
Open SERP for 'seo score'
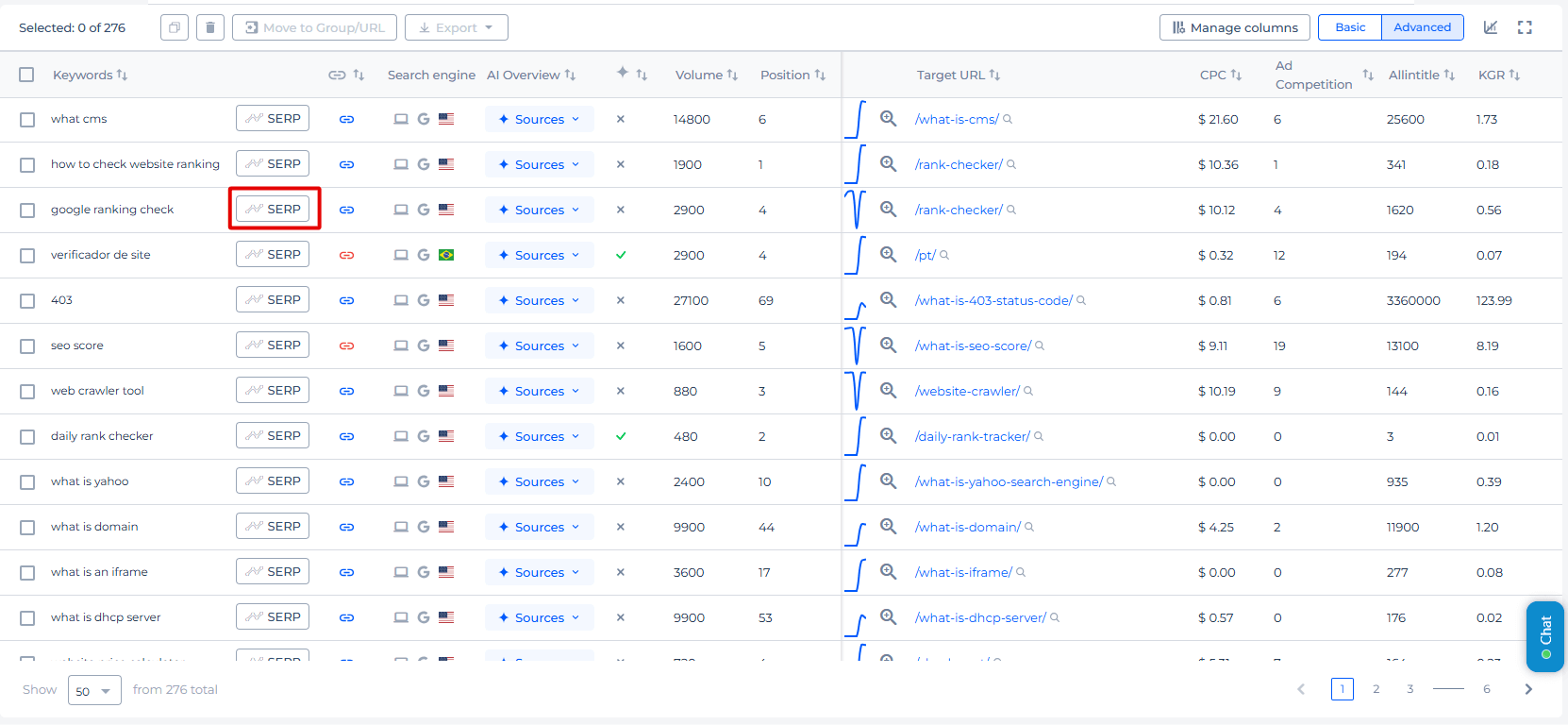(273, 345)
